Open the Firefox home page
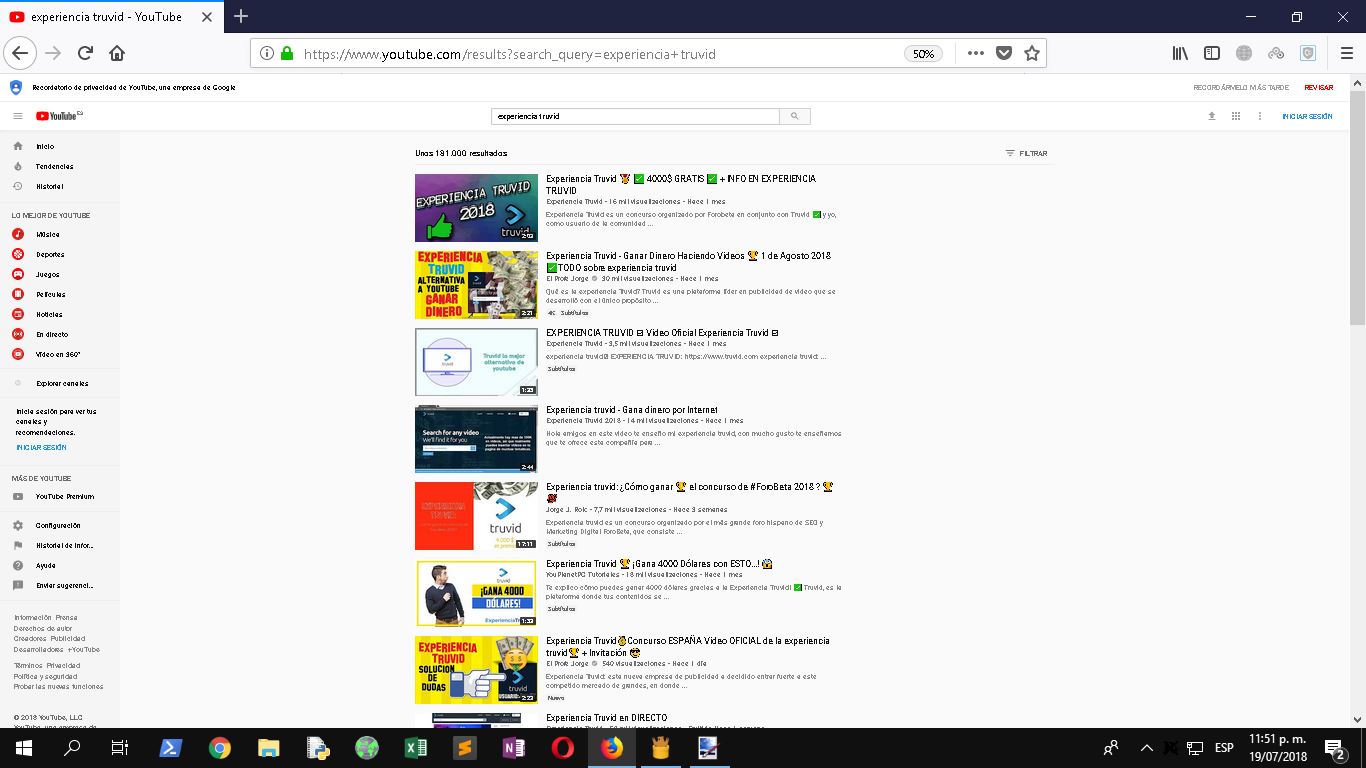 (x=117, y=54)
